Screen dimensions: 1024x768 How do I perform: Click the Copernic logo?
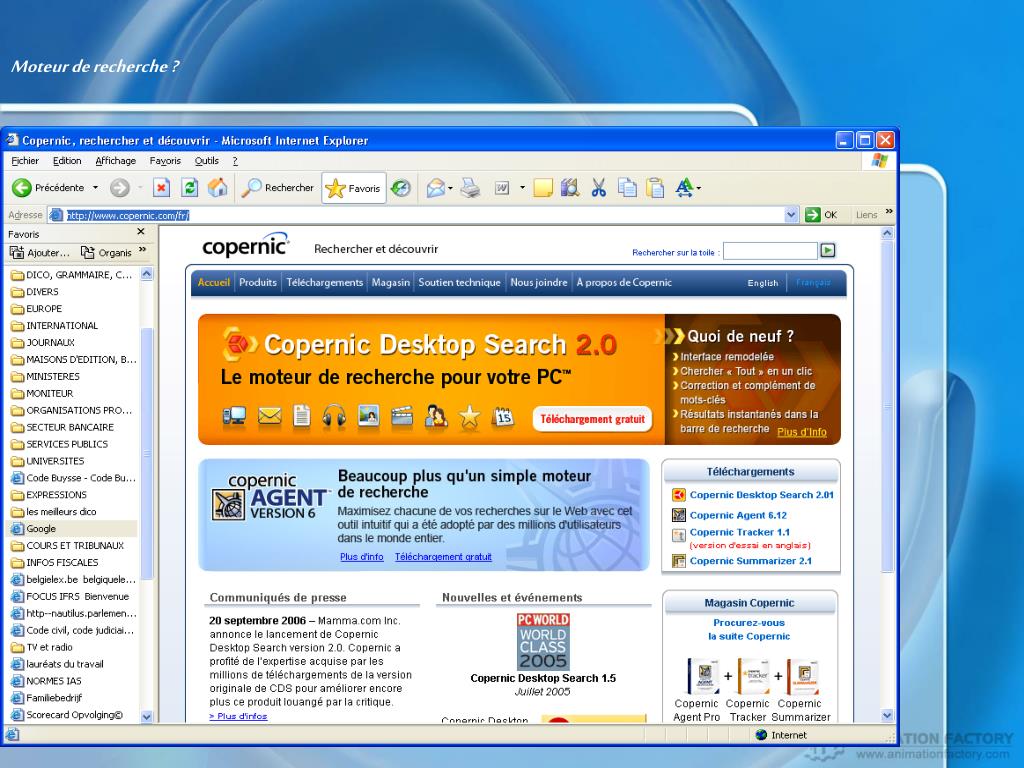[246, 246]
